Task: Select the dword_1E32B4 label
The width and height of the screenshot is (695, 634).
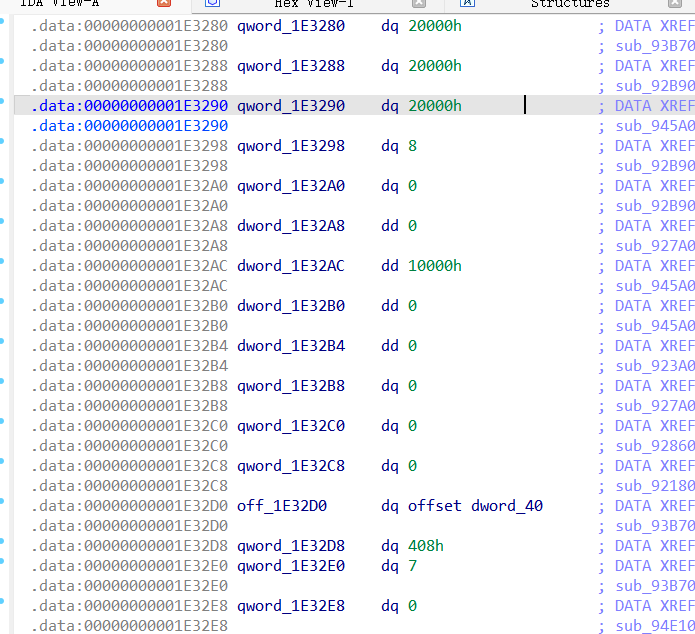Action: pos(290,346)
